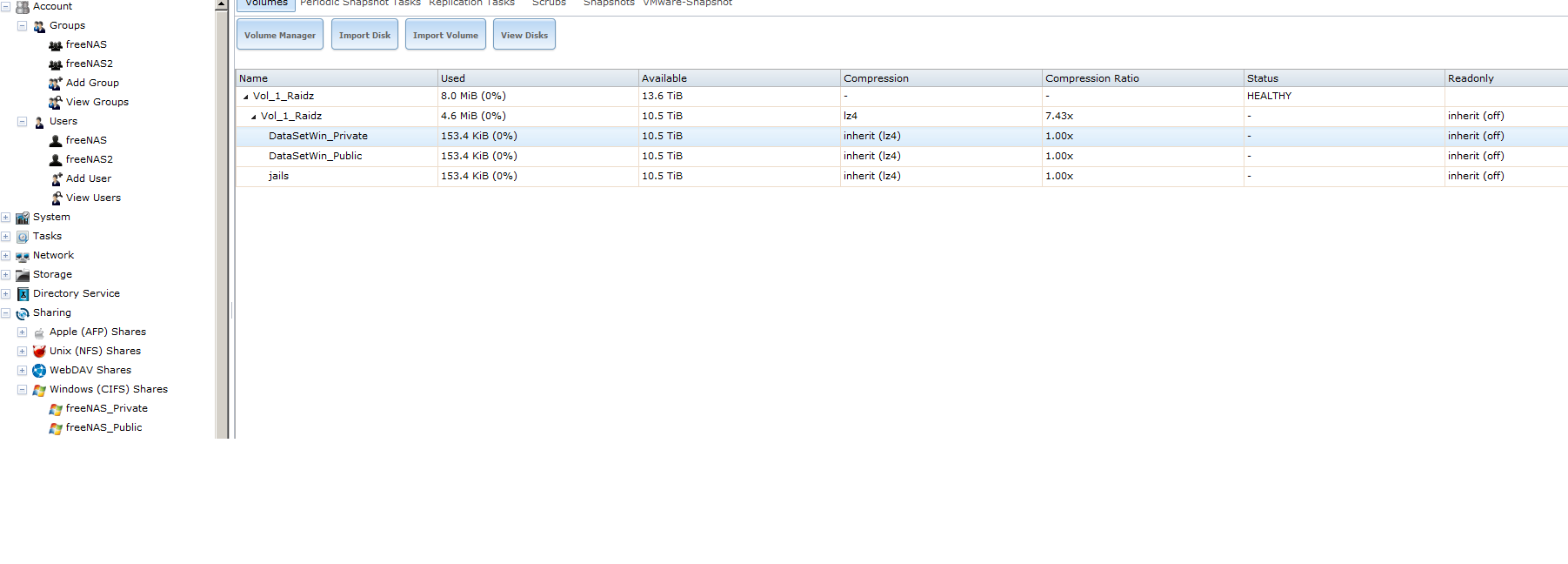Click the Add User icon
The height and width of the screenshot is (564, 1568).
(56, 179)
